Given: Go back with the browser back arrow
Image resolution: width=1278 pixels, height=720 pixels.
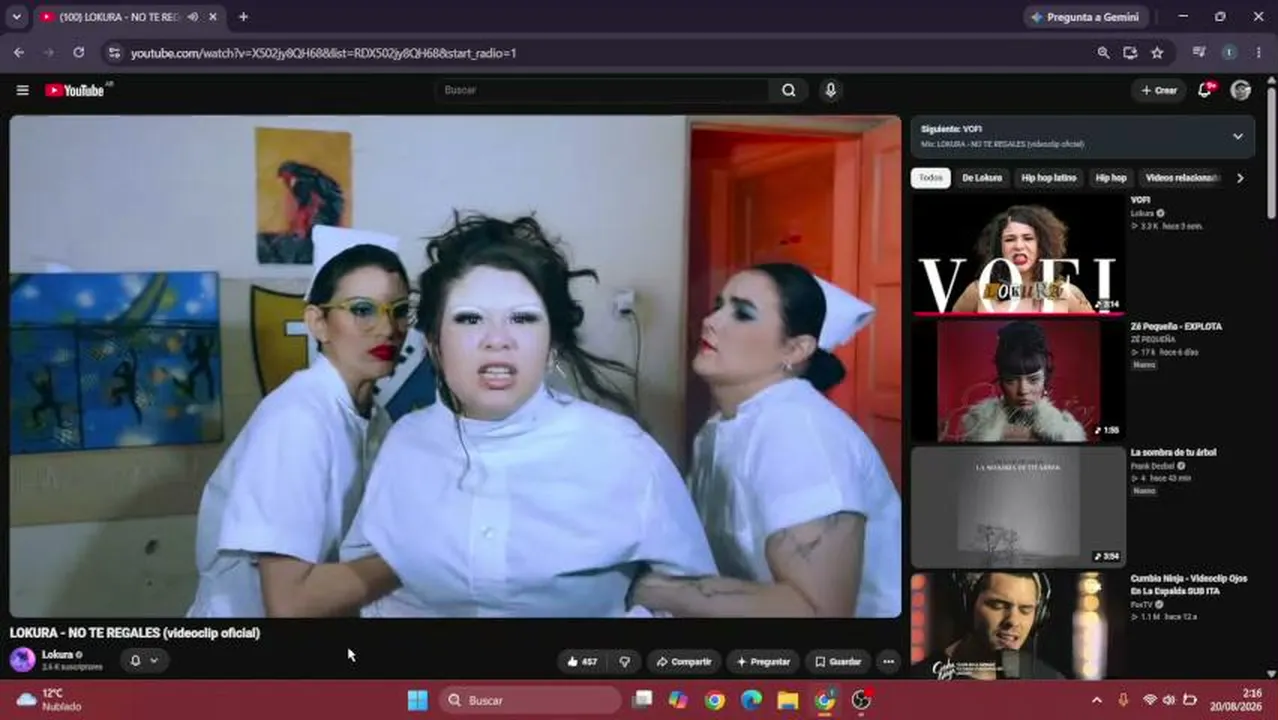Looking at the screenshot, I should click(x=18, y=53).
